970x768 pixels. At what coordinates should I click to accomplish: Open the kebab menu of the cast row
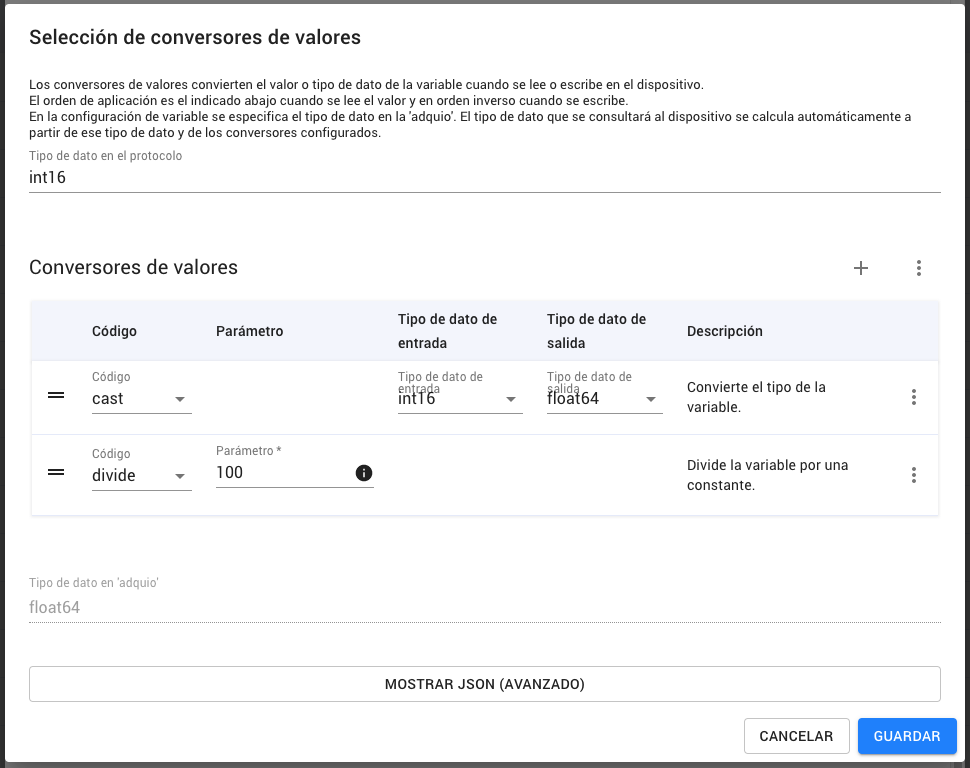(x=913, y=397)
